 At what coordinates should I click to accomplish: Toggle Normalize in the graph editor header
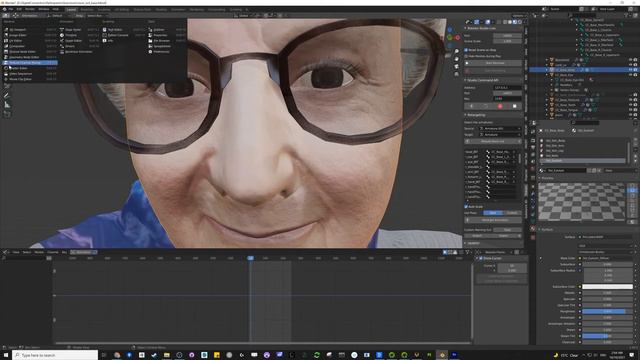pyautogui.click(x=84, y=252)
